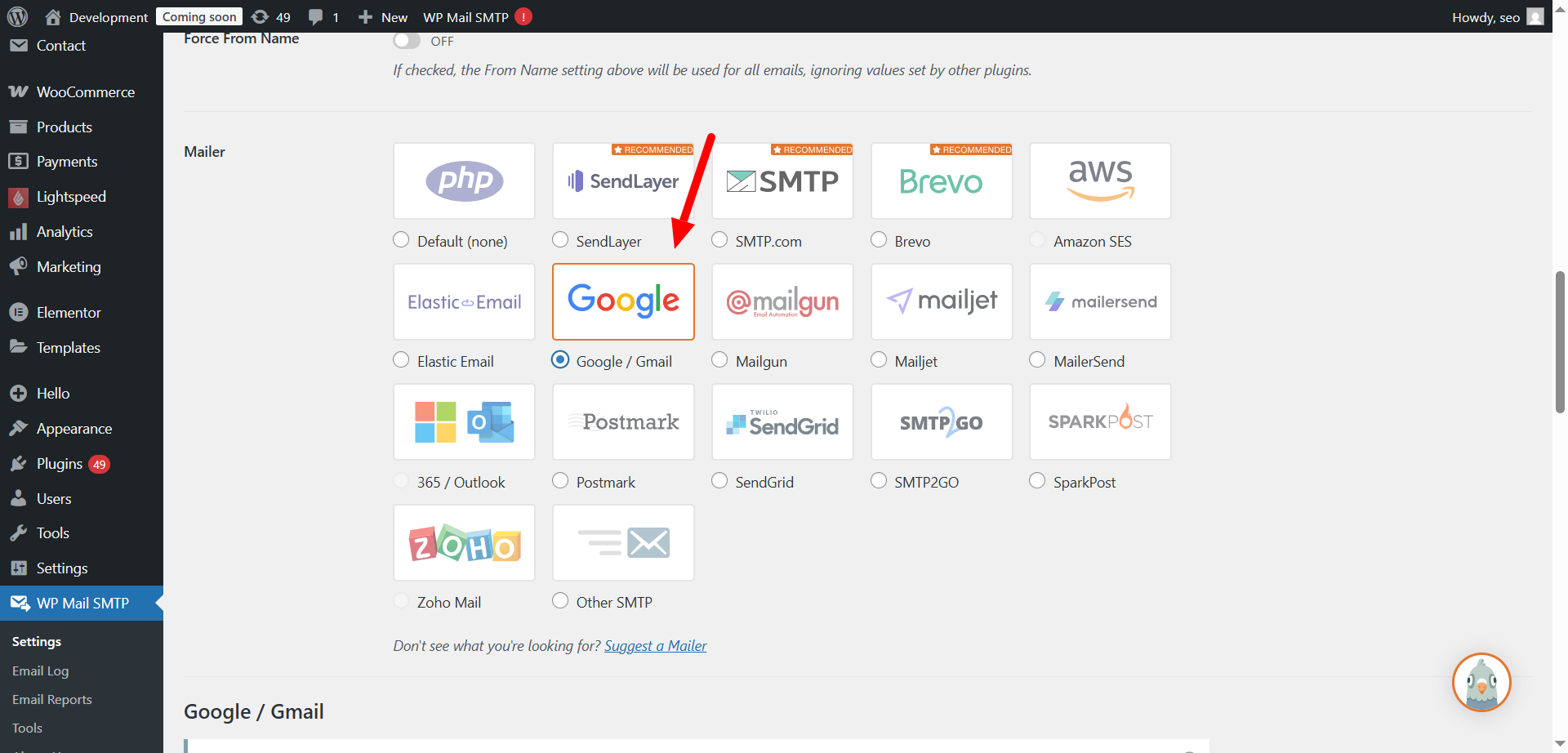The width and height of the screenshot is (1568, 753).
Task: Click the mailgun logo card
Action: coord(782,301)
